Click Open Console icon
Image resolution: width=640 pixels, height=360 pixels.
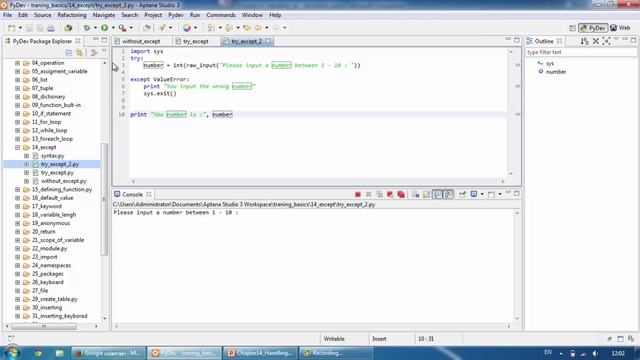[x=491, y=194]
